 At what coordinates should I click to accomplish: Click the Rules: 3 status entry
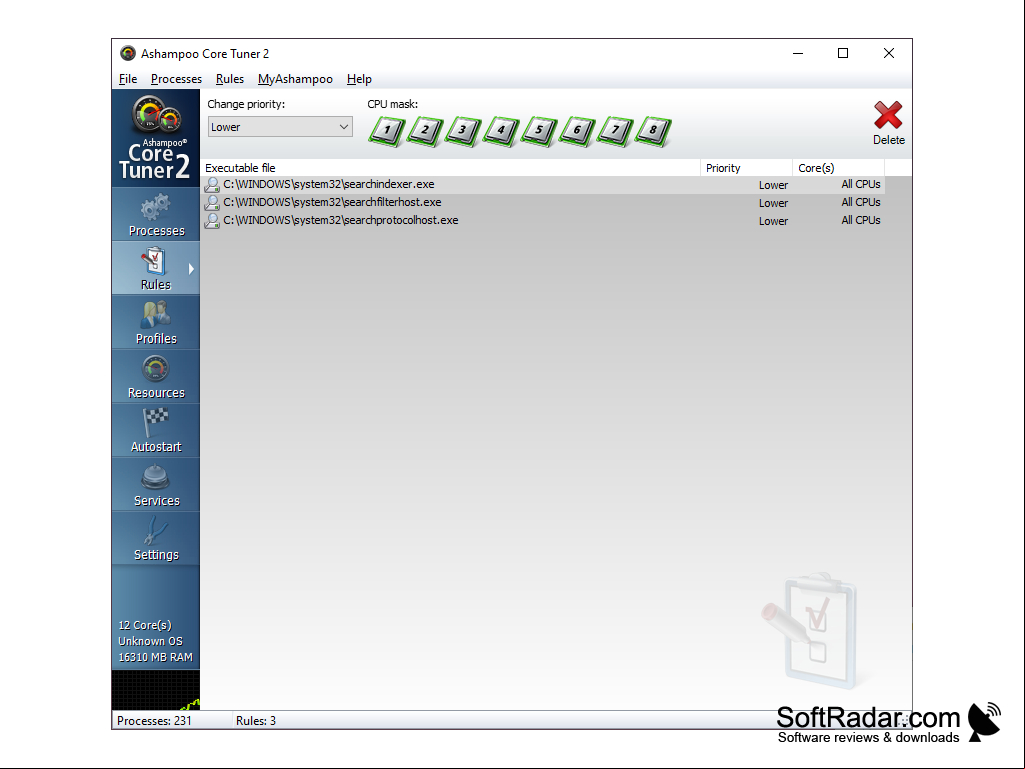click(x=256, y=721)
